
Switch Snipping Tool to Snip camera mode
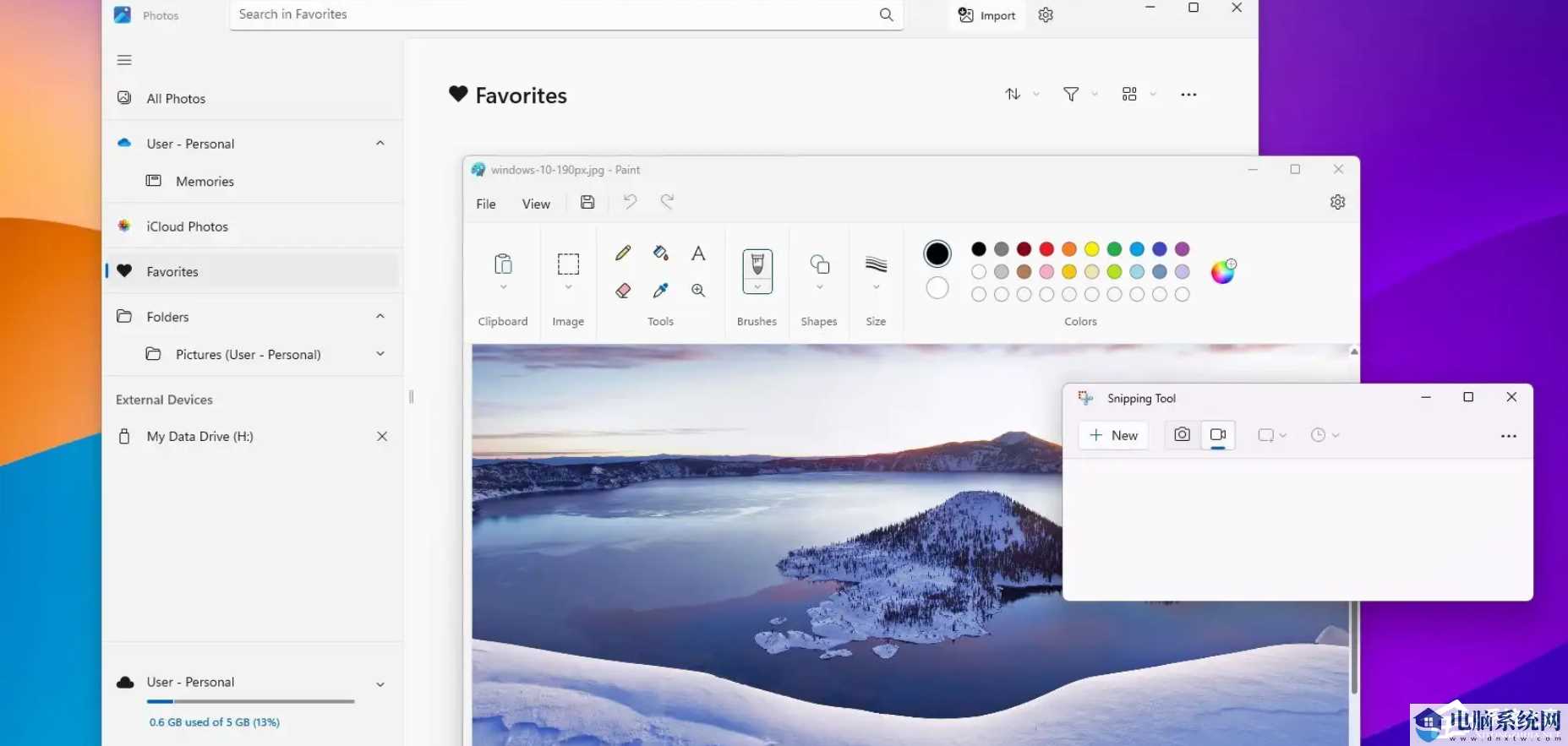tap(1182, 434)
